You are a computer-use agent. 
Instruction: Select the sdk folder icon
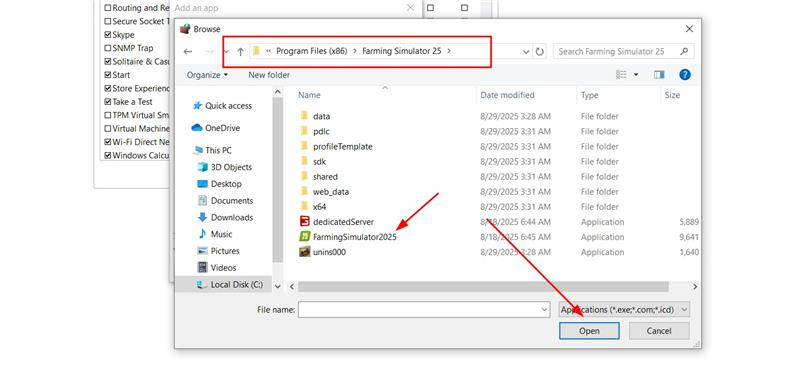tap(305, 161)
